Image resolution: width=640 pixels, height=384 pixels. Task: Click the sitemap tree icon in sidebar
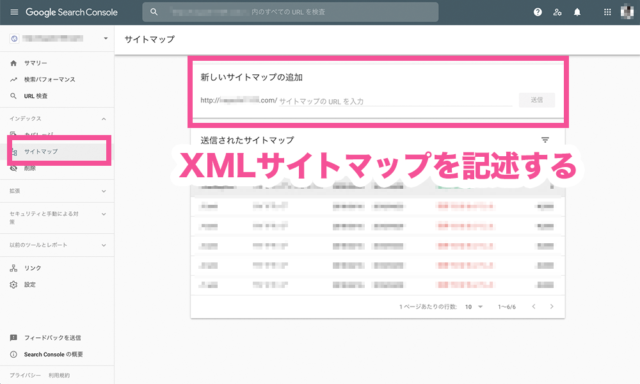(x=14, y=152)
